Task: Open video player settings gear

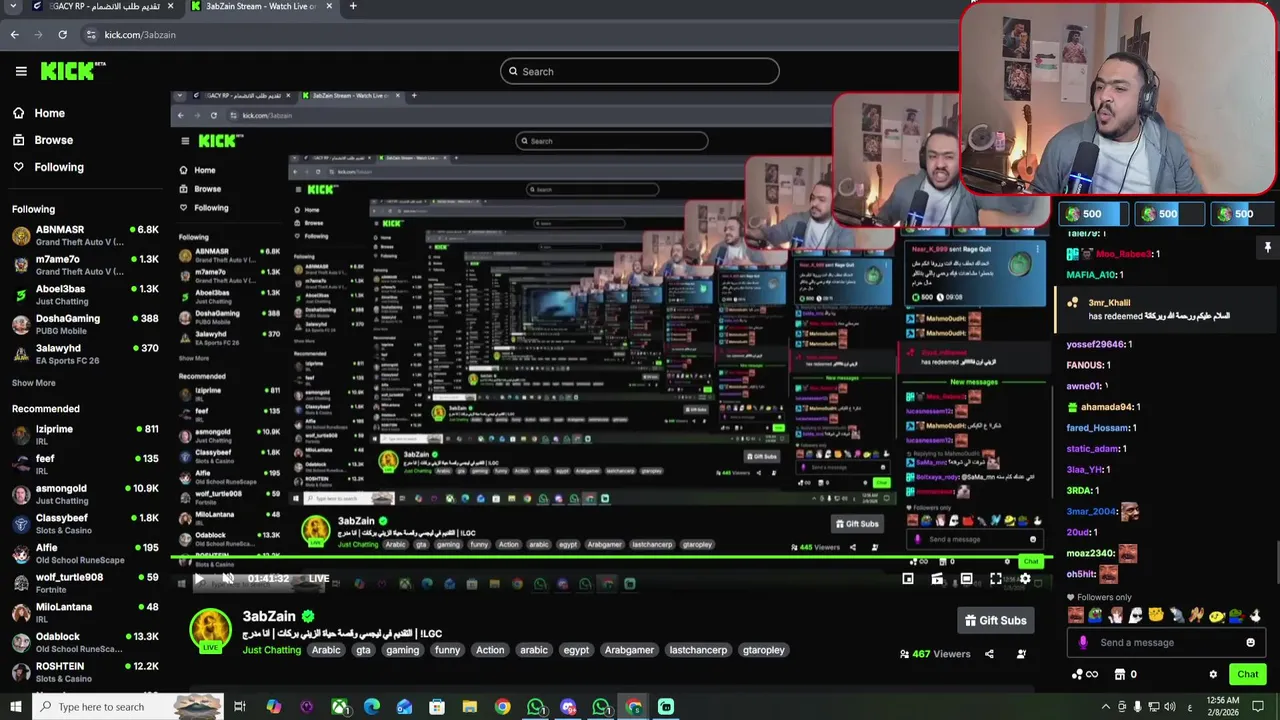Action: (x=1025, y=578)
